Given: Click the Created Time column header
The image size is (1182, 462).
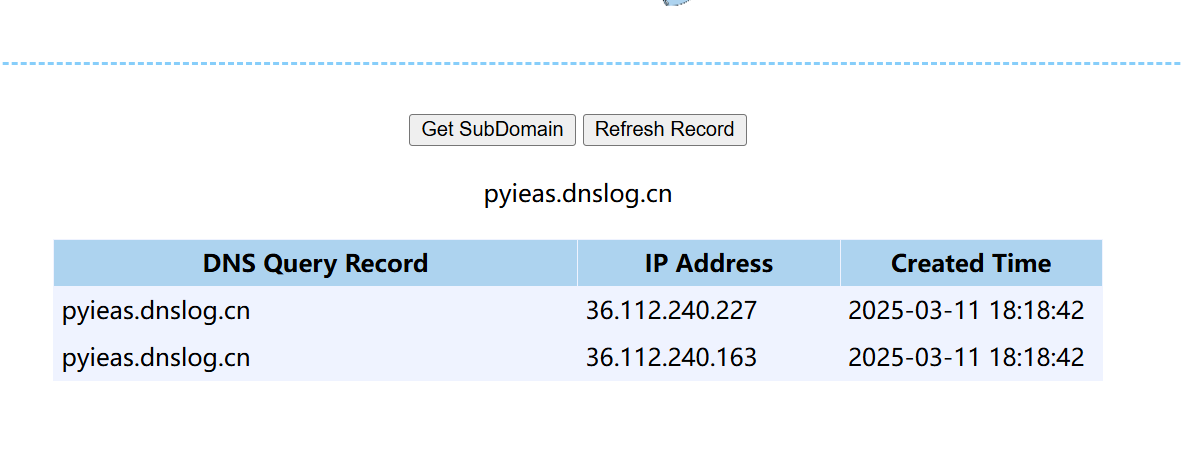Looking at the screenshot, I should [971, 263].
